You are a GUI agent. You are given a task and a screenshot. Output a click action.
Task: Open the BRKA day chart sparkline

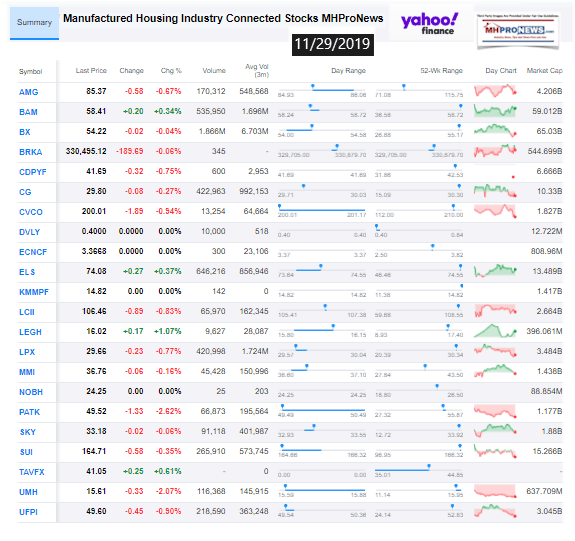pos(495,151)
